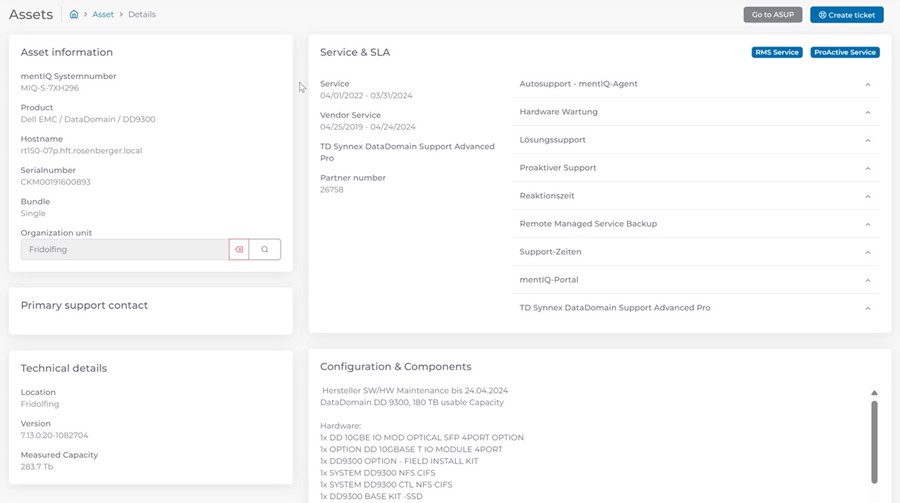Click the Configuration & Components scrollbar

tap(874, 440)
